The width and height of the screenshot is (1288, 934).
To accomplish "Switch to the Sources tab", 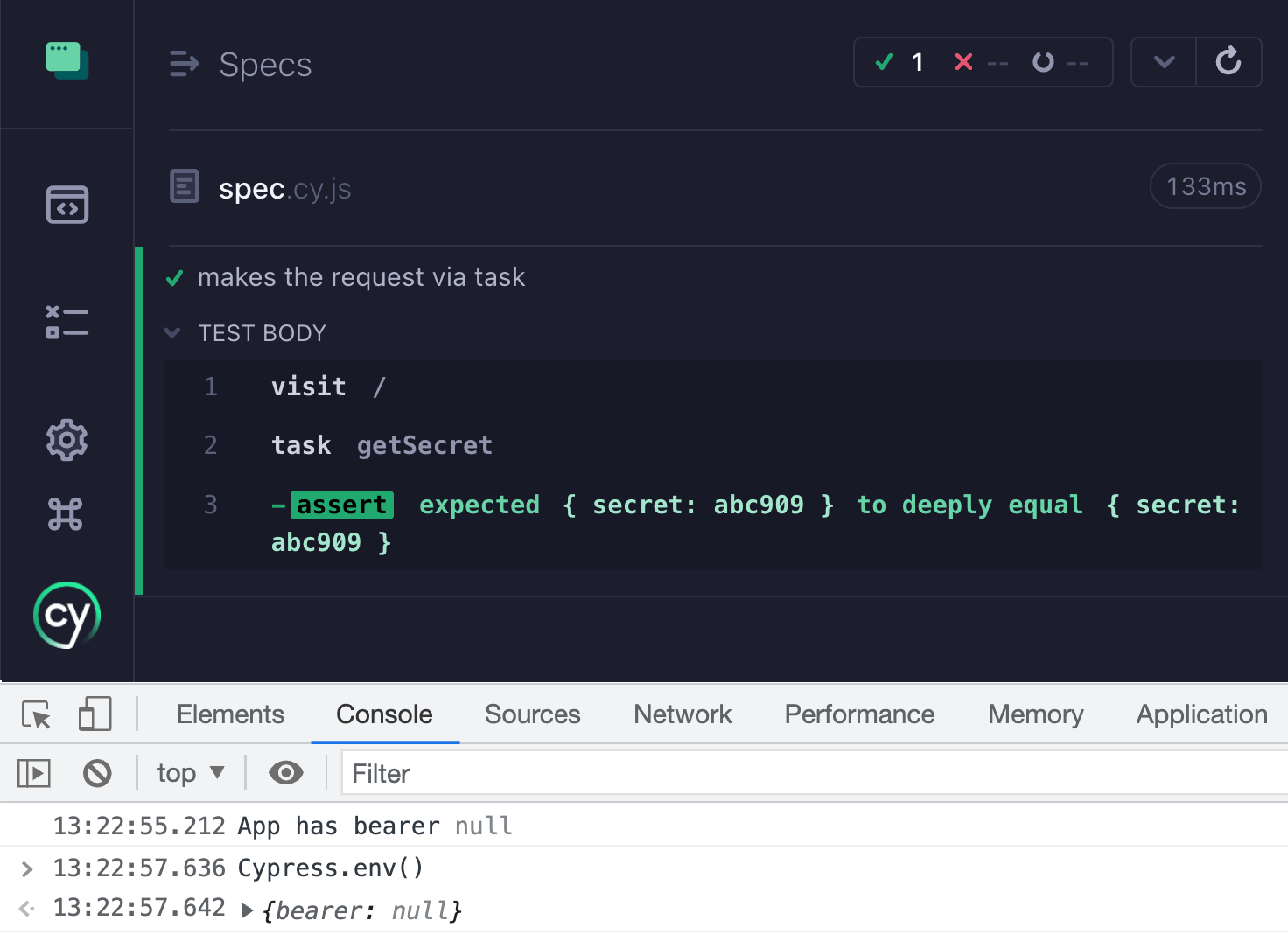I will (532, 714).
